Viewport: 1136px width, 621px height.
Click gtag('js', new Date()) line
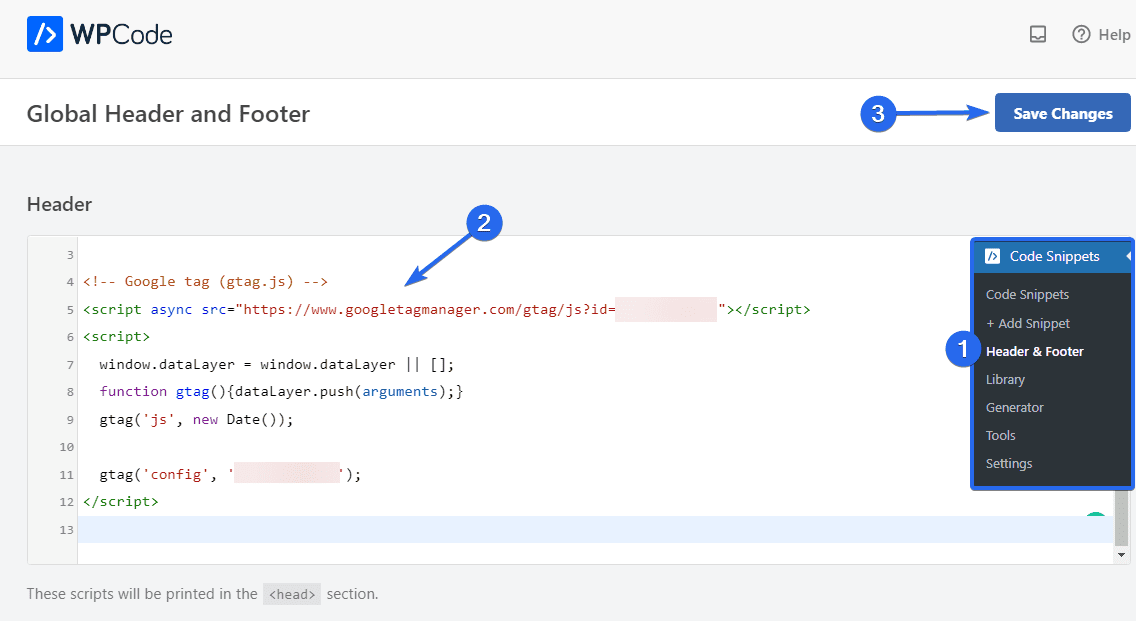click(196, 419)
